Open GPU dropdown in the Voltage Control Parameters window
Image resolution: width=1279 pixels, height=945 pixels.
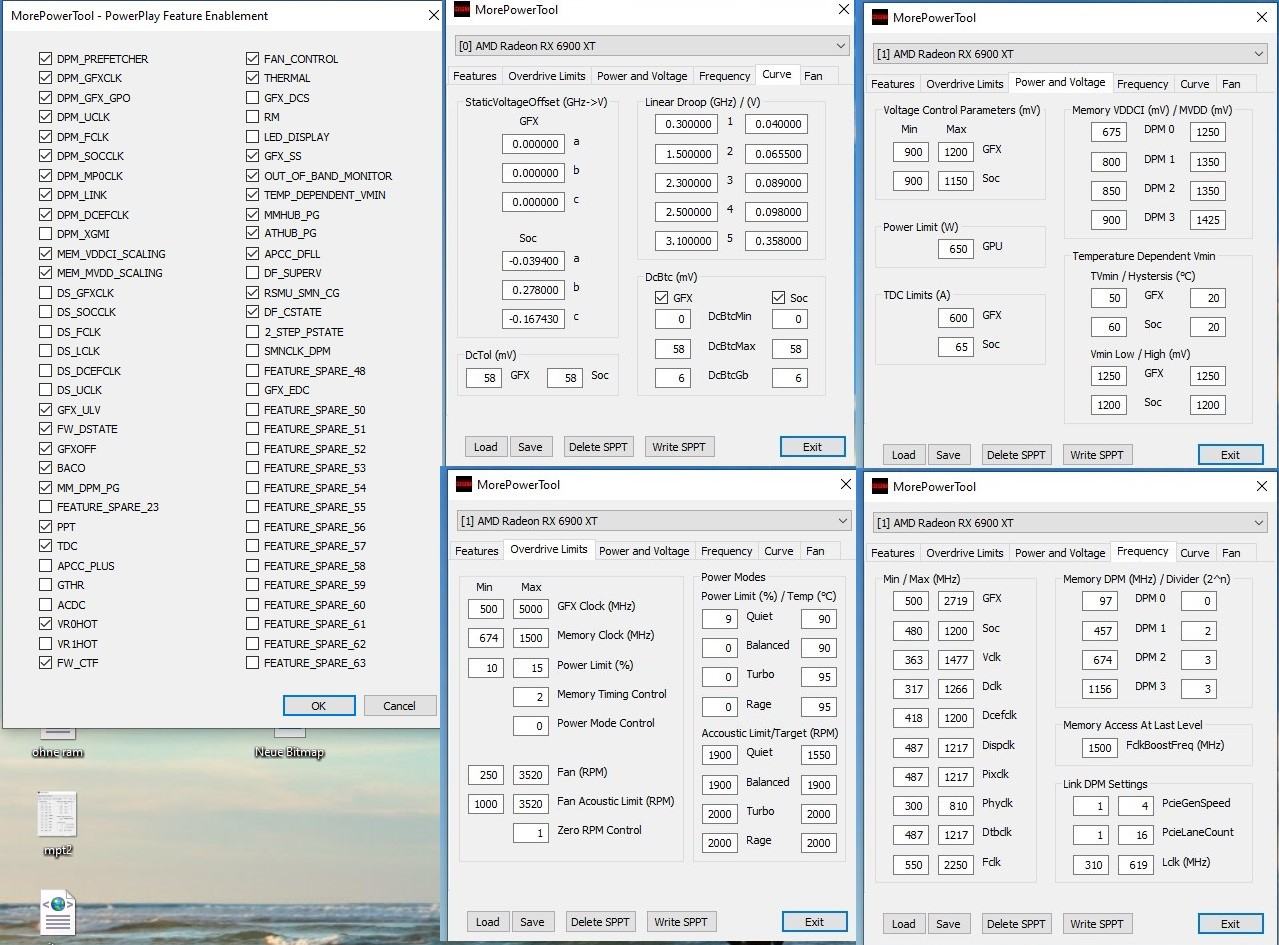coord(1070,54)
